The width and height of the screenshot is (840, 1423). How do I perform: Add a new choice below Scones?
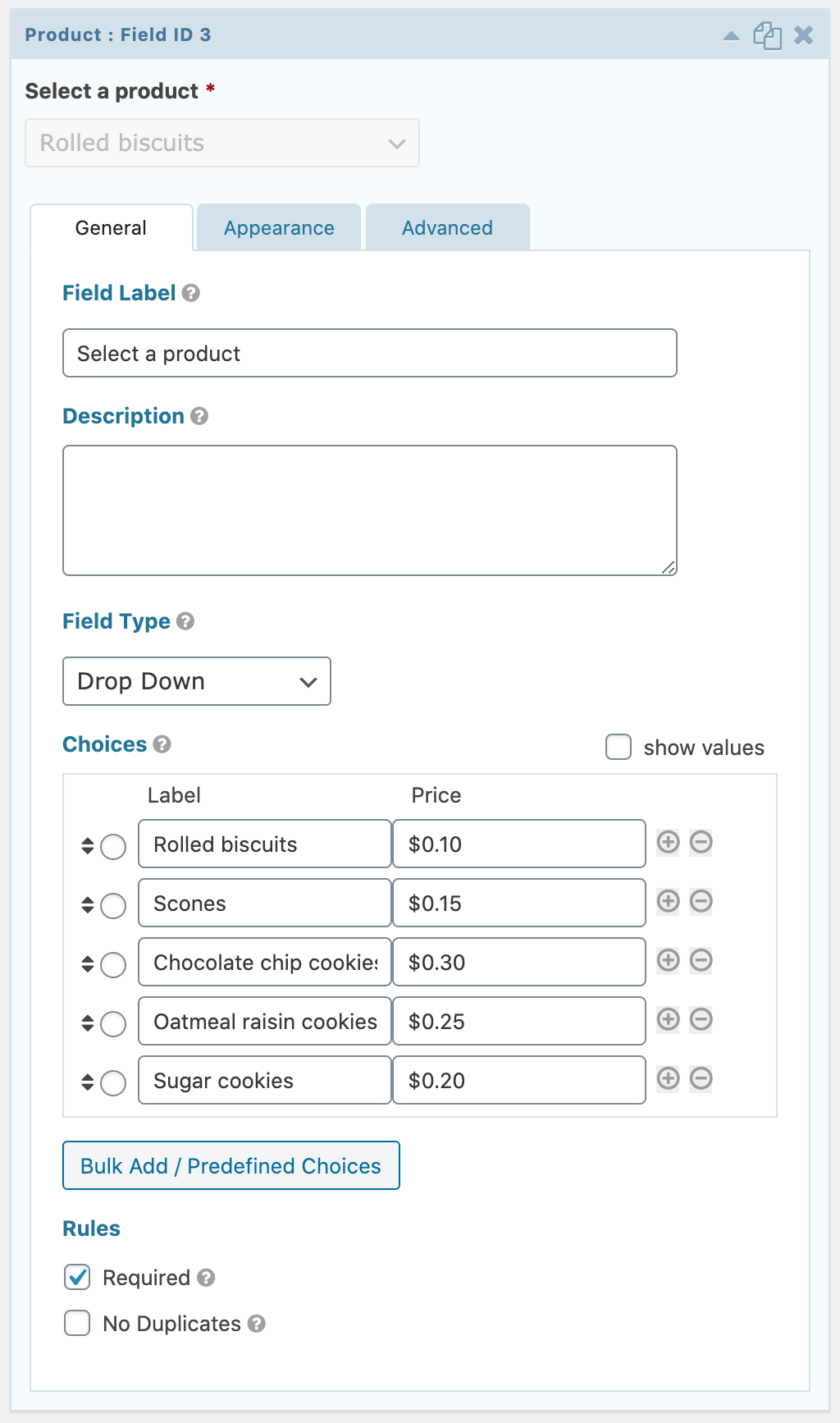point(668,901)
